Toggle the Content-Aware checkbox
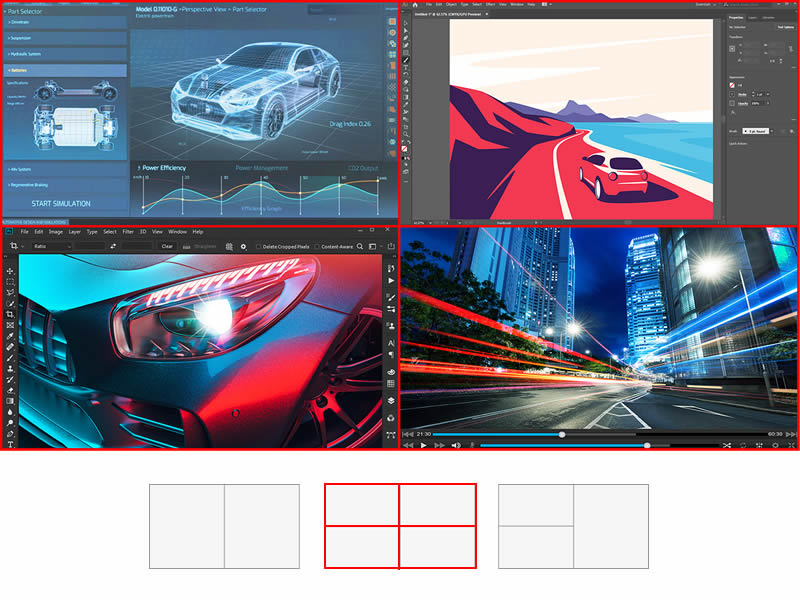Image resolution: width=800 pixels, height=600 pixels. (x=316, y=246)
